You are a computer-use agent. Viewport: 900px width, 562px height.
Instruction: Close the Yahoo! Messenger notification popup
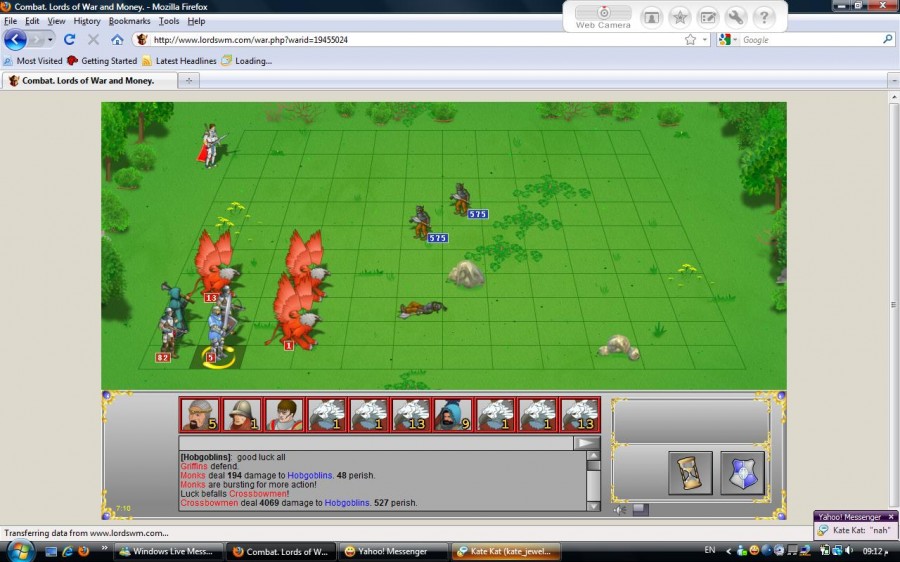point(891,517)
